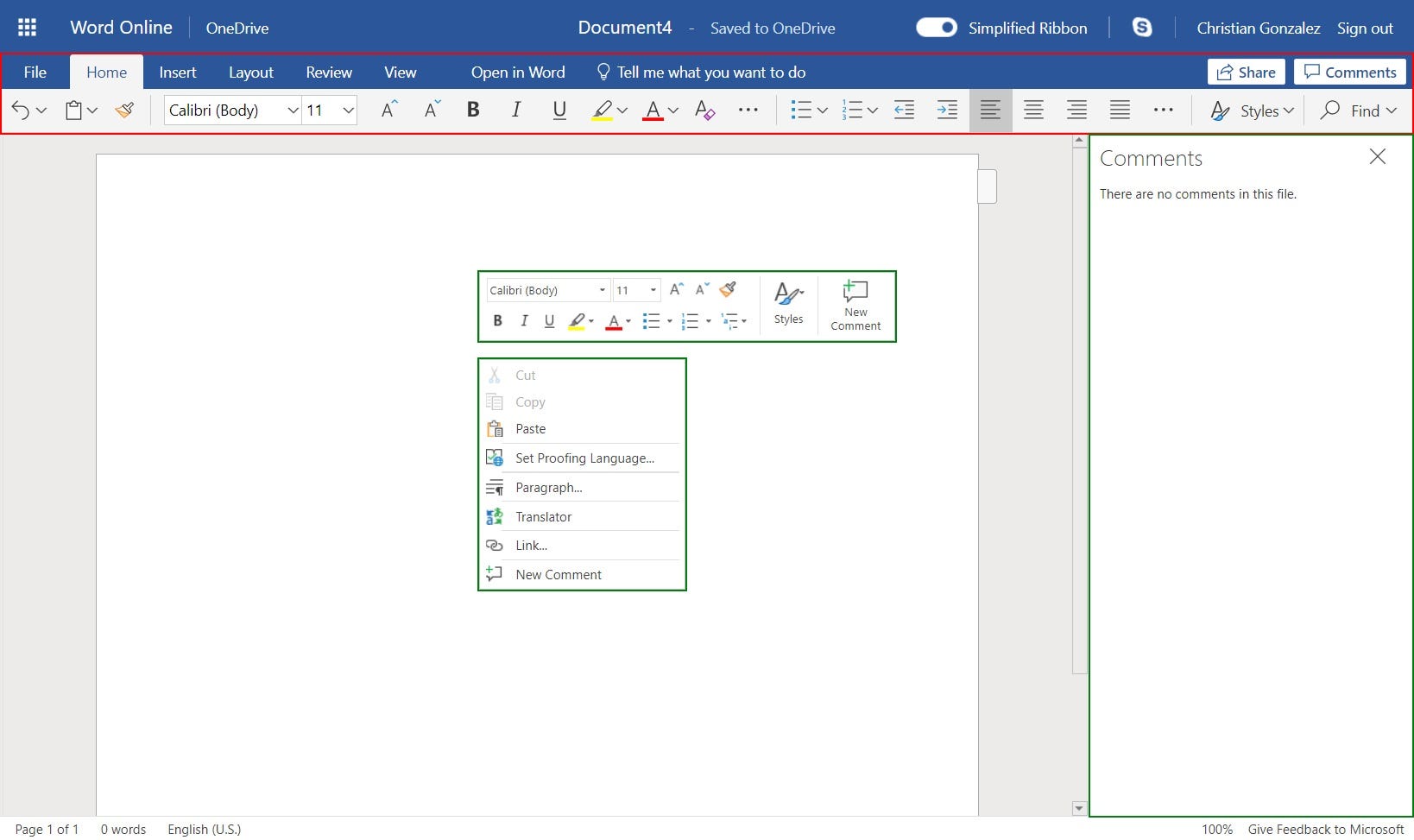
Task: Create a New Comment from the floating toolbar
Action: coord(854,305)
